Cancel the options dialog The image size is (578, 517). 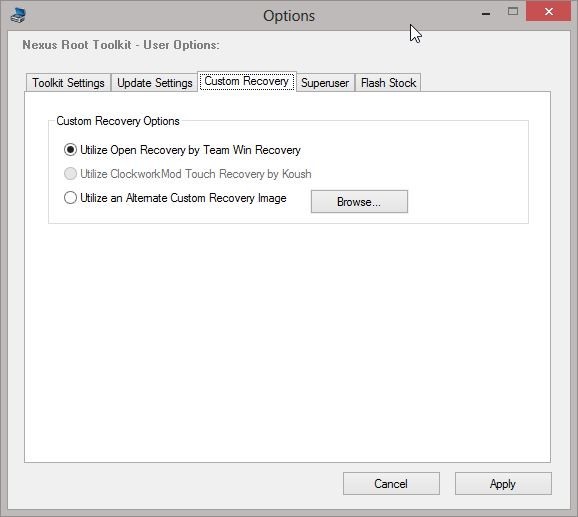pyautogui.click(x=391, y=483)
